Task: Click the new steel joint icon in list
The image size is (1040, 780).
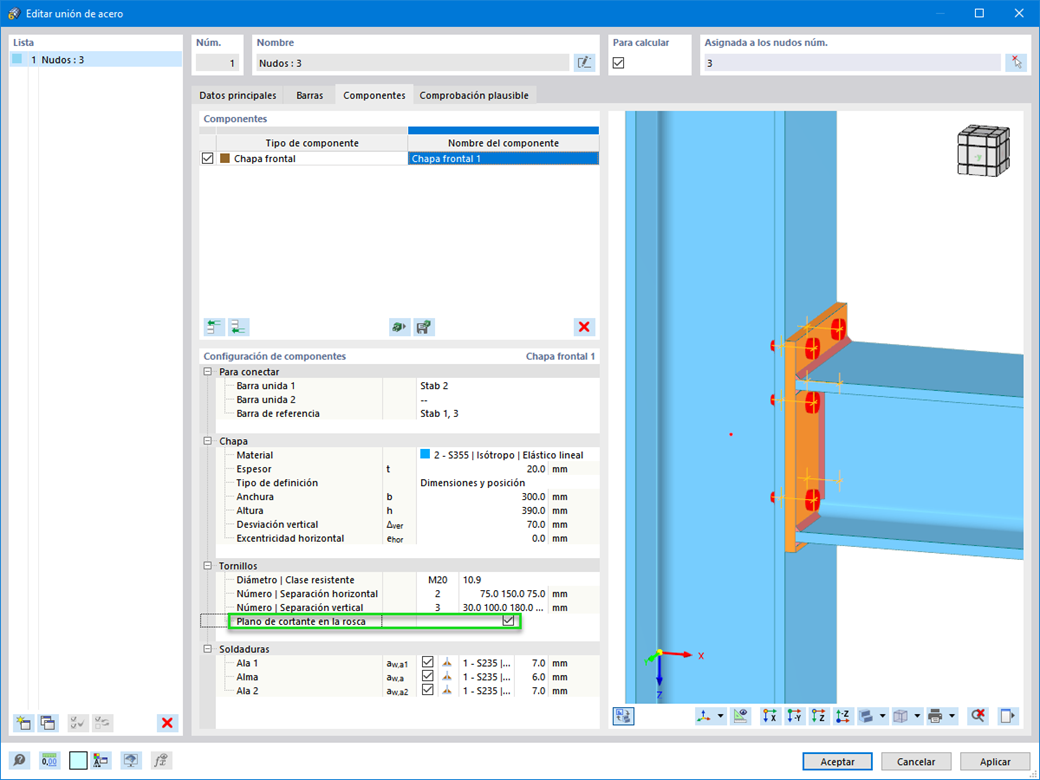Action: 23,723
